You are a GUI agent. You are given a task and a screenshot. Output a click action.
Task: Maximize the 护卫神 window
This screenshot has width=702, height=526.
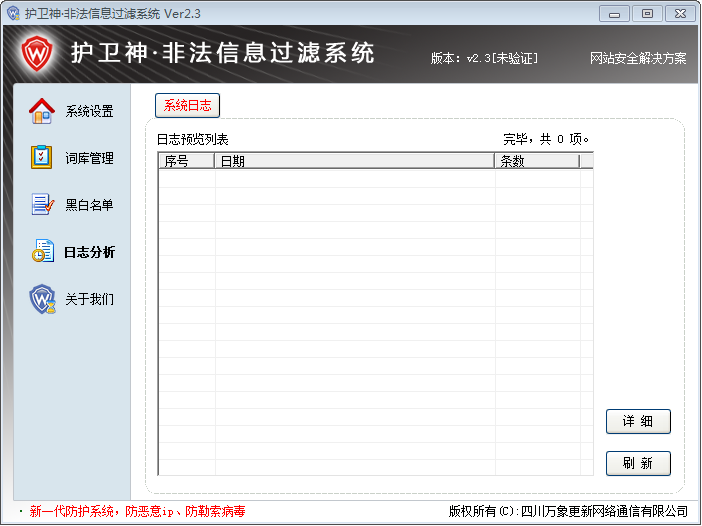647,14
